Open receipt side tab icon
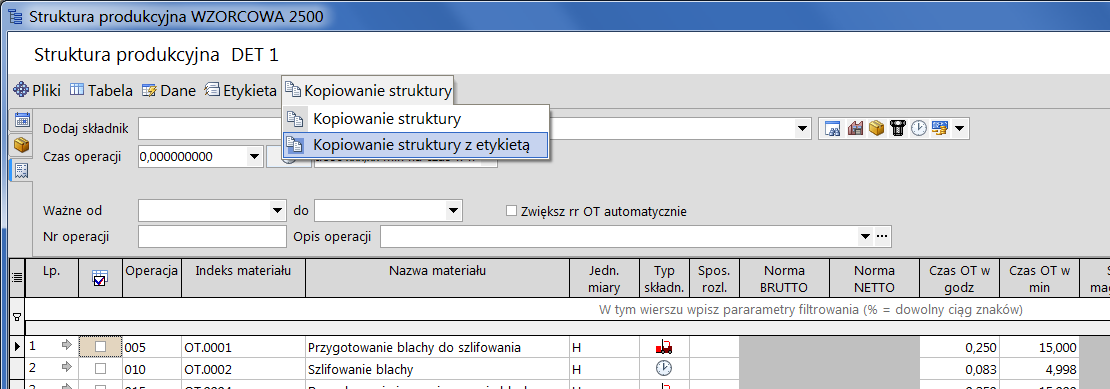Screen dimensions: 1110x389 22,170
